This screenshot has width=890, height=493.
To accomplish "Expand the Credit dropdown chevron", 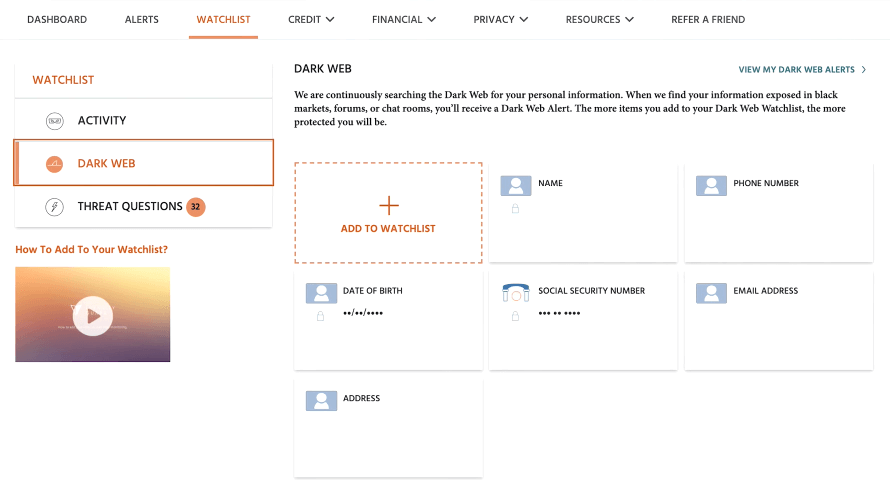I will tap(330, 19).
